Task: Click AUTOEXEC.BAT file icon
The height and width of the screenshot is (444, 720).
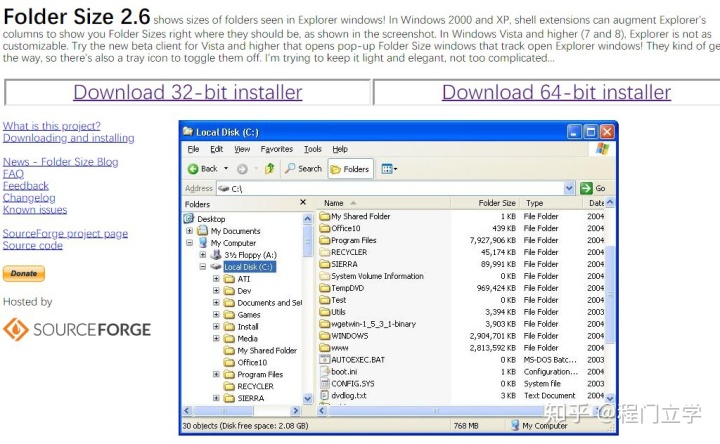Action: pyautogui.click(x=325, y=360)
